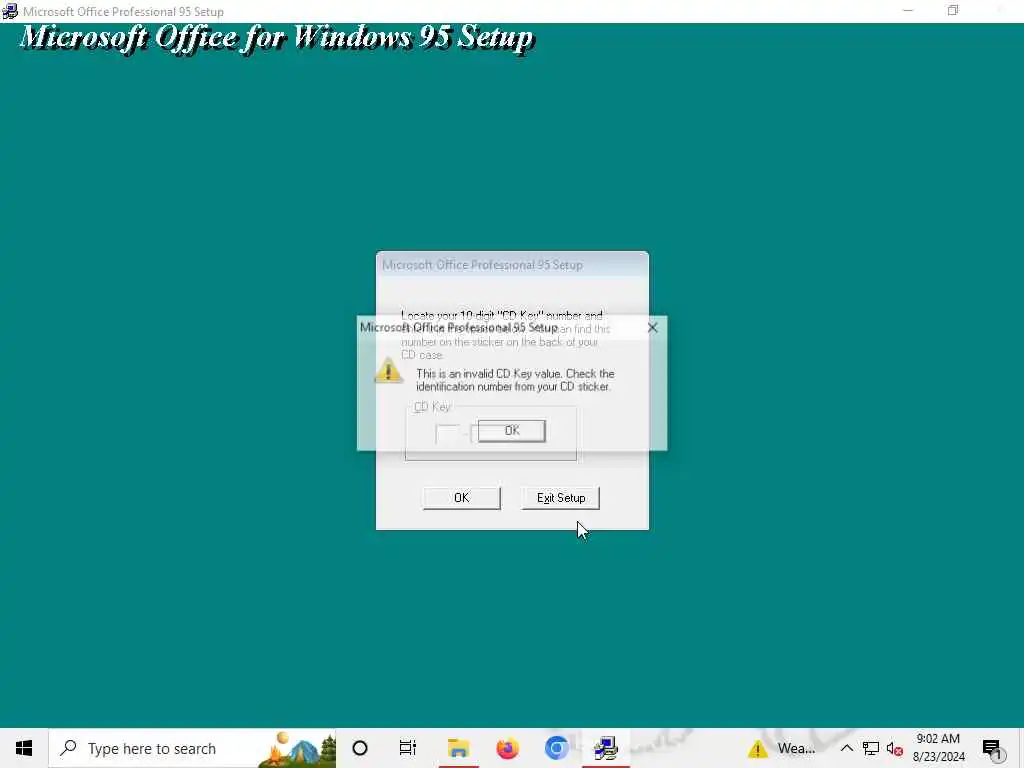The width and height of the screenshot is (1024, 768).
Task: Click OK button in CD Key setup dialog
Action: coord(461,498)
